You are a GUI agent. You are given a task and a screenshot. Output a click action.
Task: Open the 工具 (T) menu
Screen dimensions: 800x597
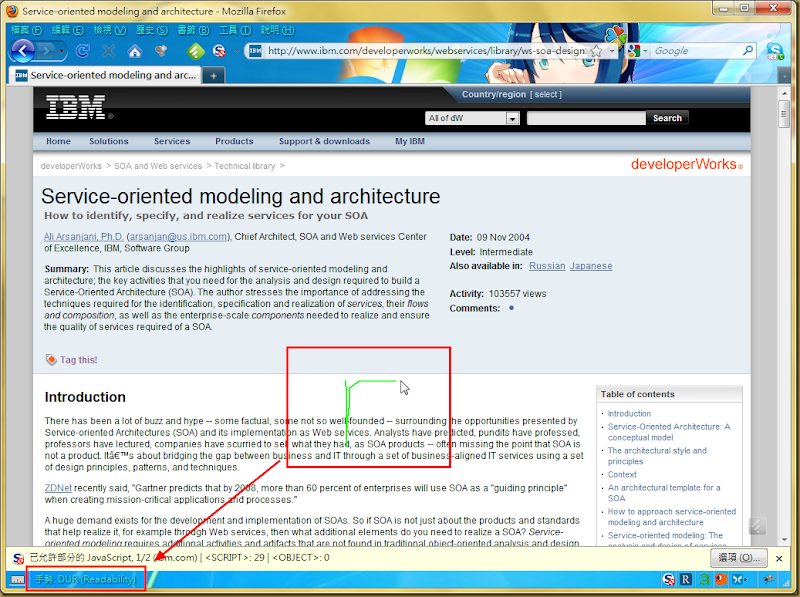tap(235, 30)
